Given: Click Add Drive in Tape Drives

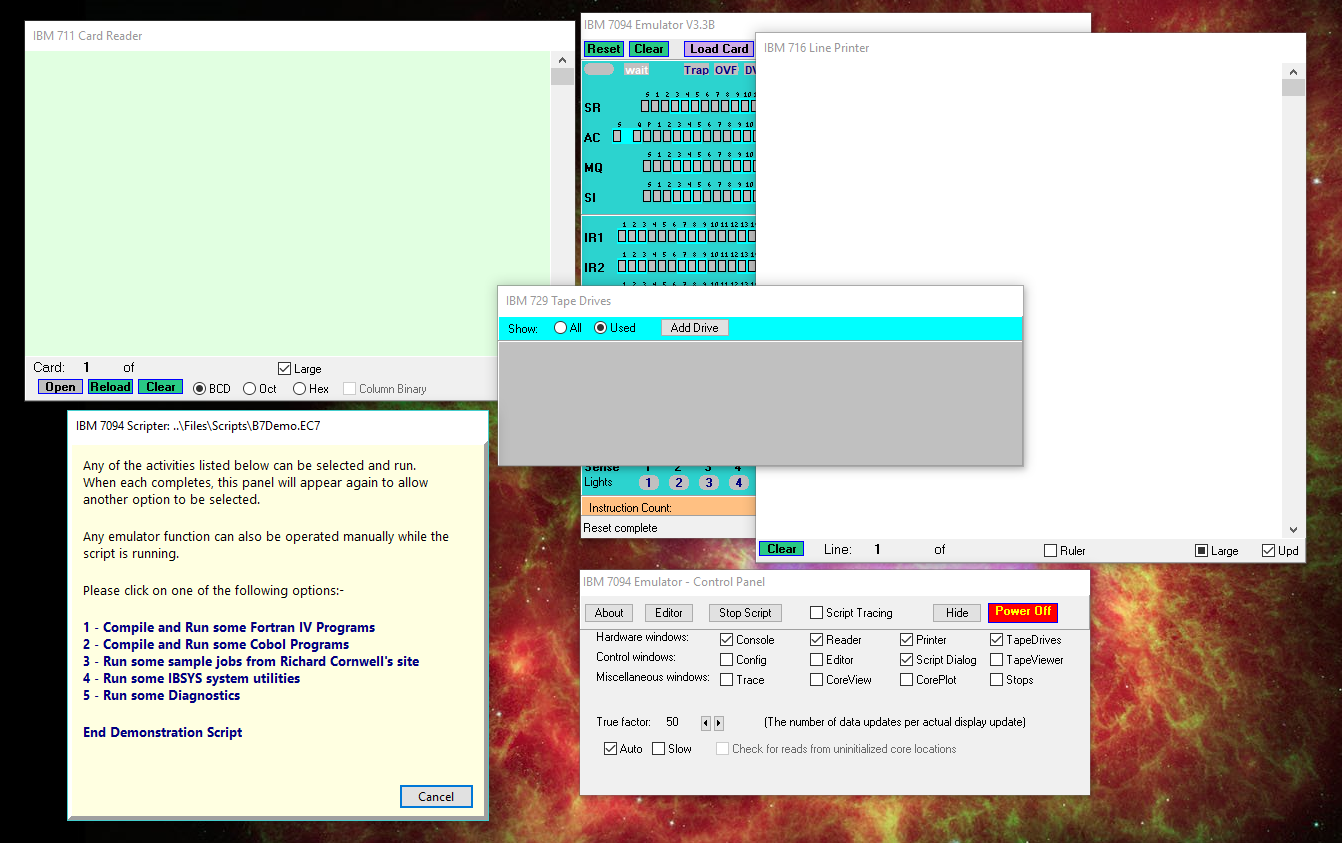Looking at the screenshot, I should (695, 328).
